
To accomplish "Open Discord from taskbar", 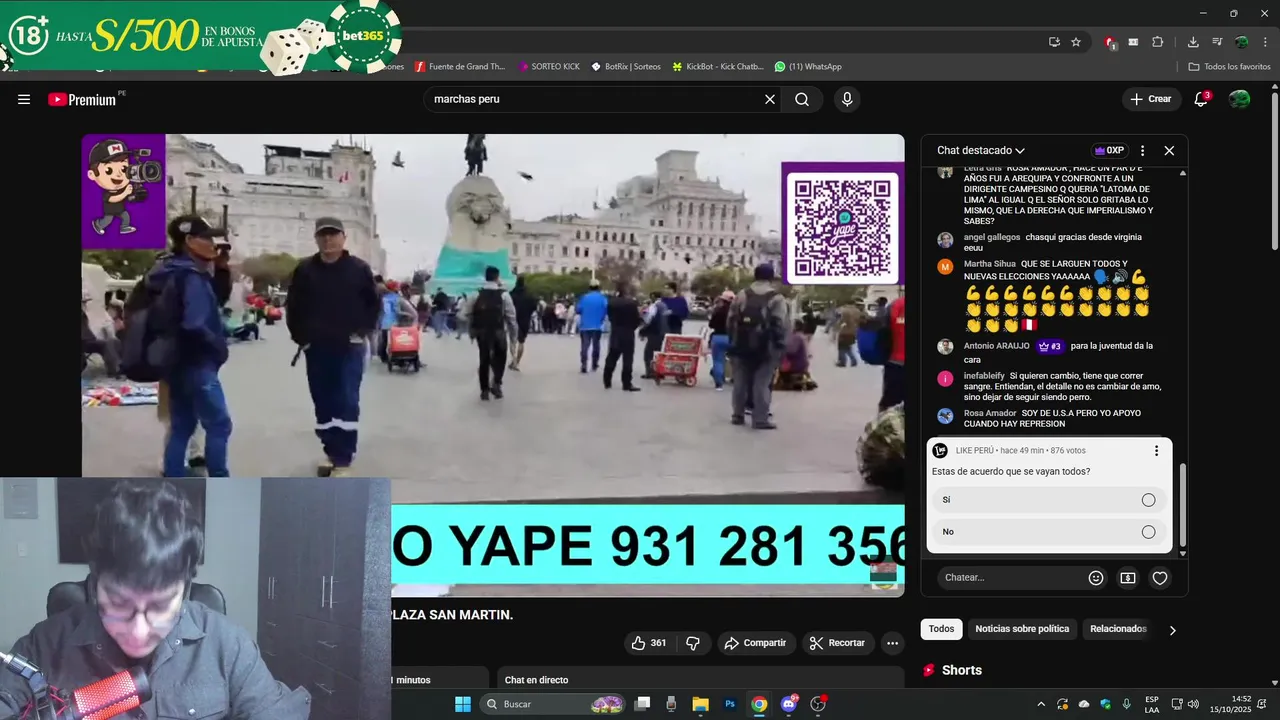I will click(x=789, y=704).
